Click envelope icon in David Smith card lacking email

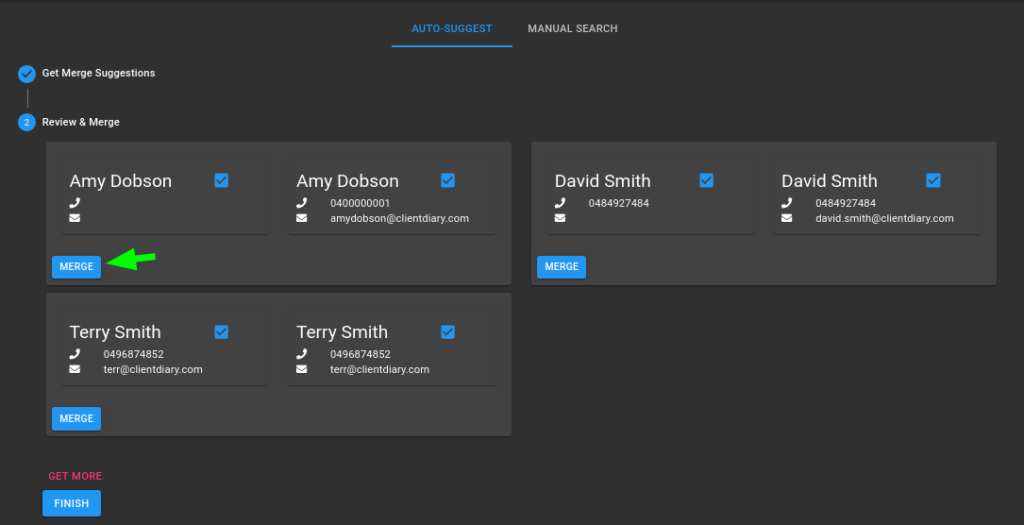coord(560,218)
